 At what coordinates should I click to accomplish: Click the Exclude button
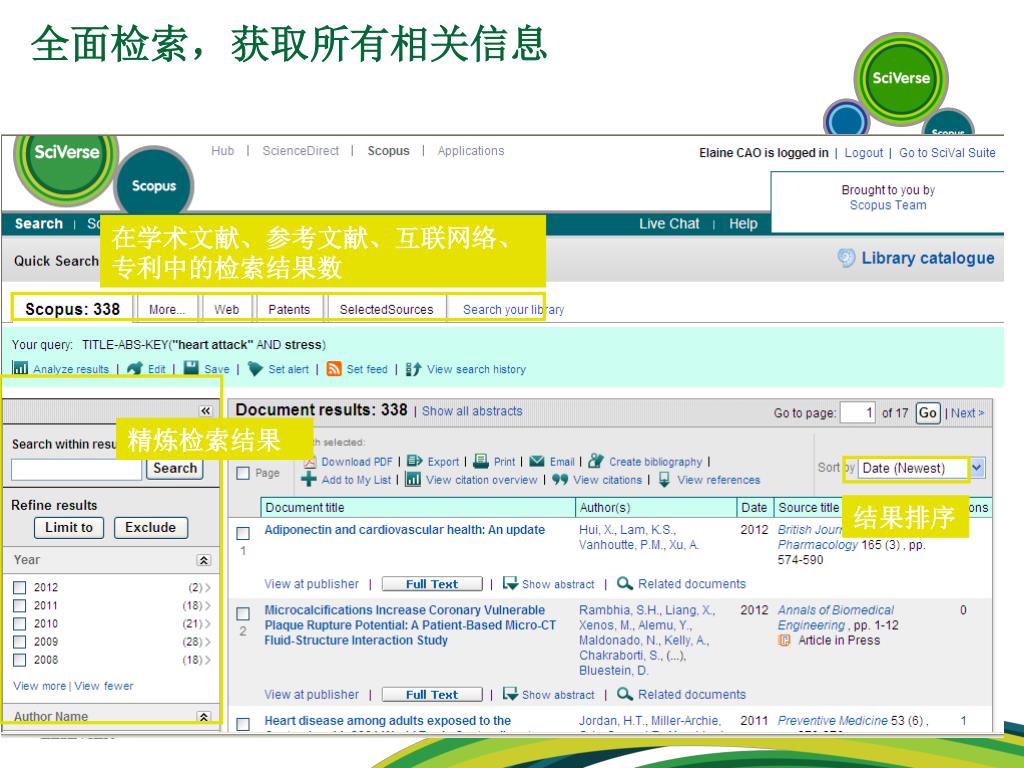151,527
